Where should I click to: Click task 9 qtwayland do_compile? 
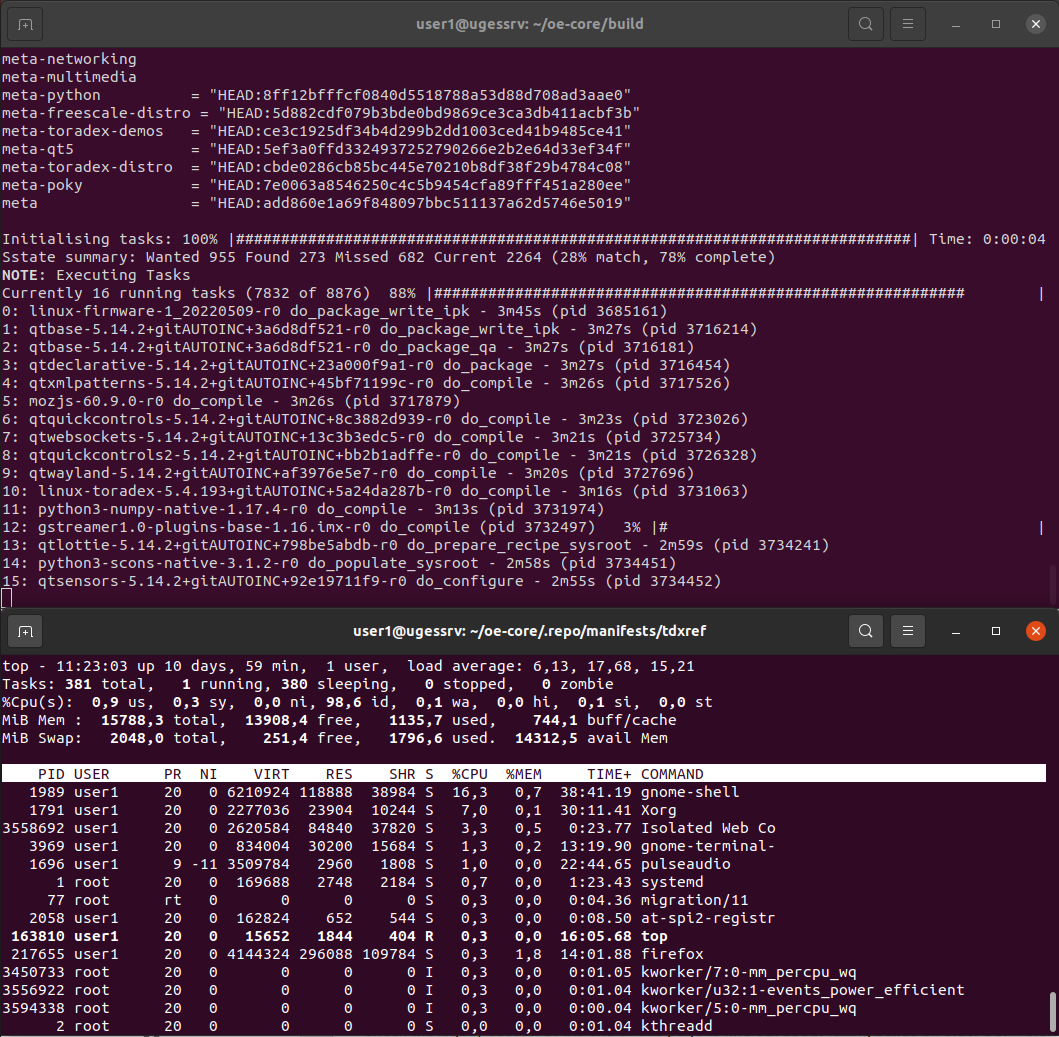tap(348, 474)
